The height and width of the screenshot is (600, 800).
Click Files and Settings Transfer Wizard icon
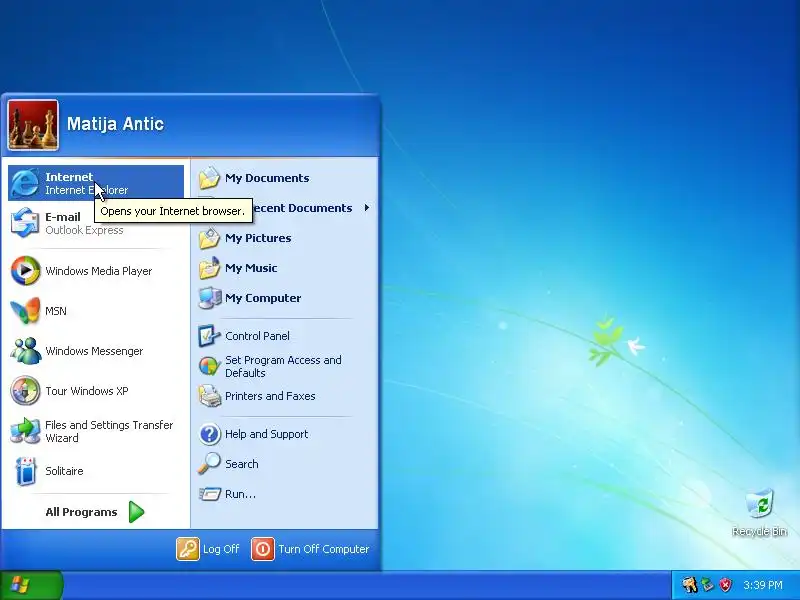25,431
